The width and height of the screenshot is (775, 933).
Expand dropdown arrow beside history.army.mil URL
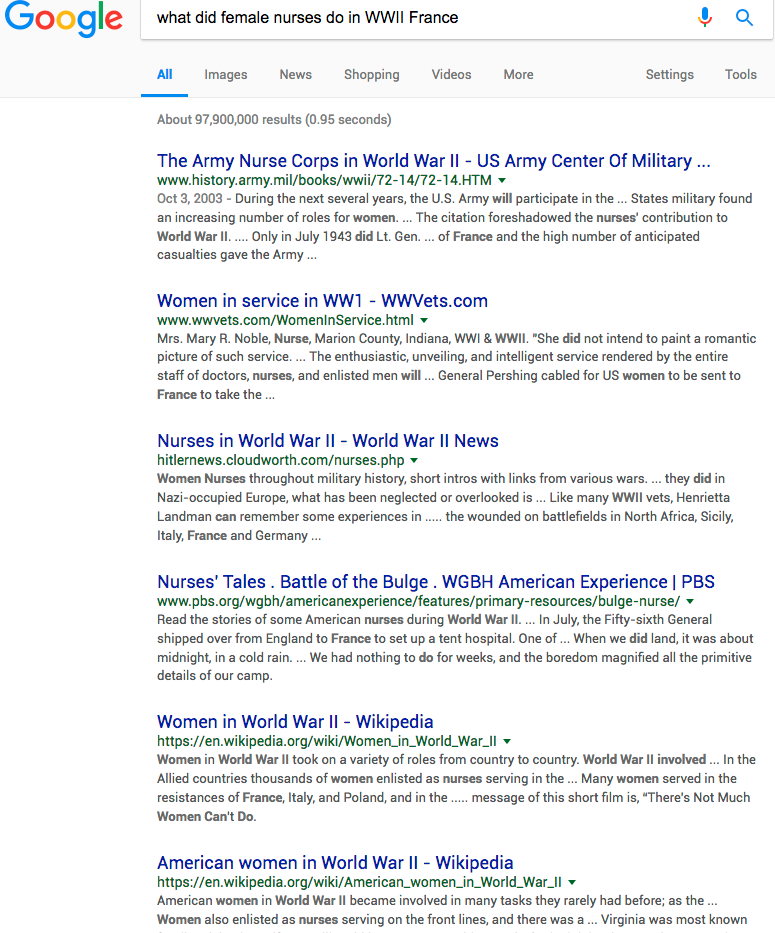[502, 180]
